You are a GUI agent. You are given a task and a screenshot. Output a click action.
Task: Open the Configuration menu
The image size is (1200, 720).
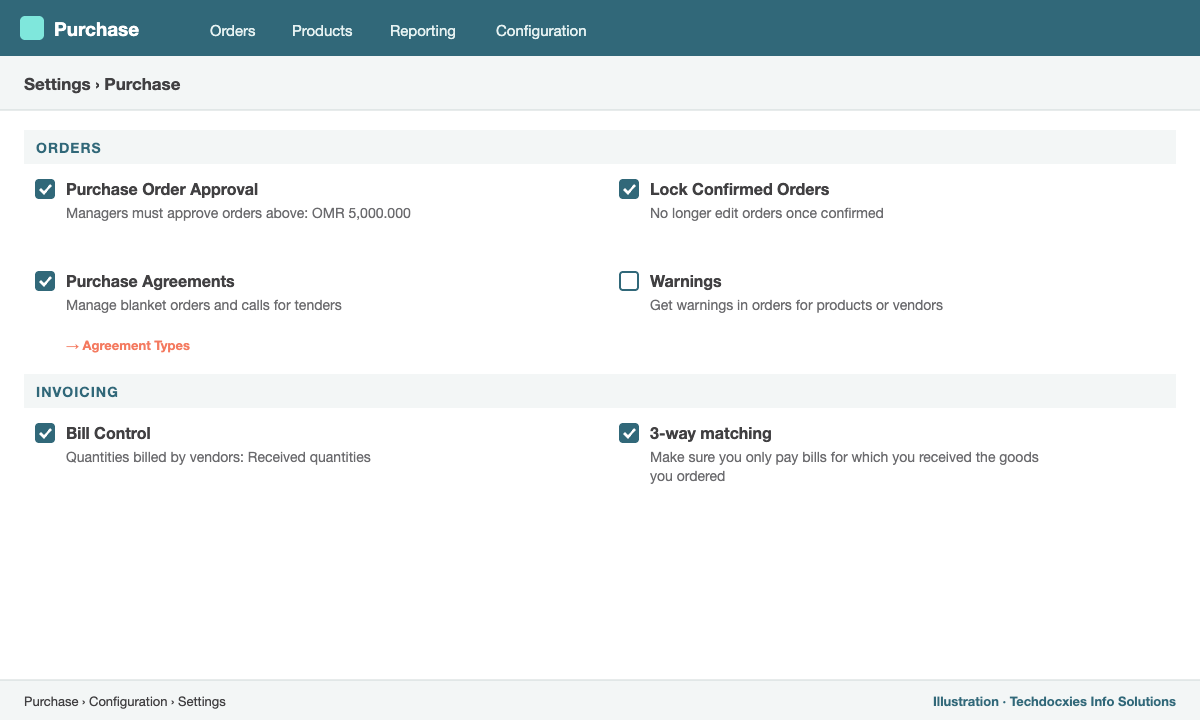541,31
